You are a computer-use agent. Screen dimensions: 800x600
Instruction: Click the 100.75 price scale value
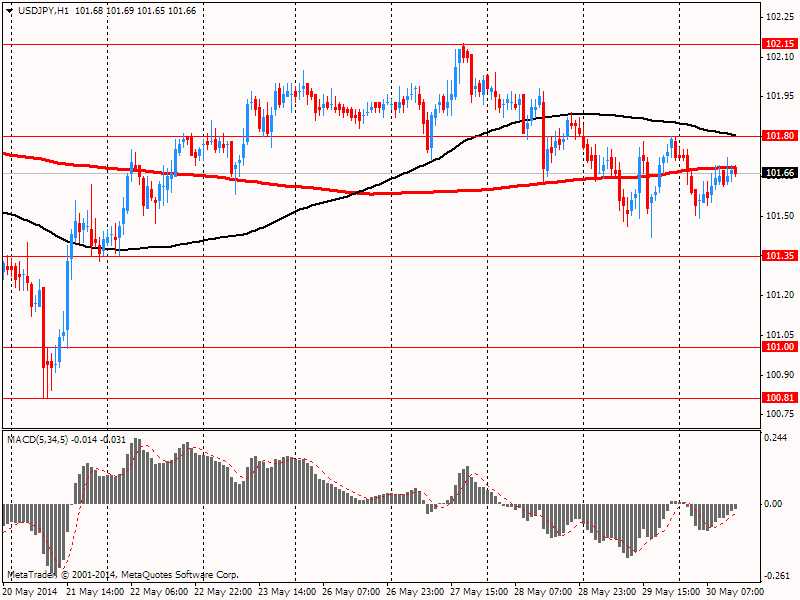point(780,414)
